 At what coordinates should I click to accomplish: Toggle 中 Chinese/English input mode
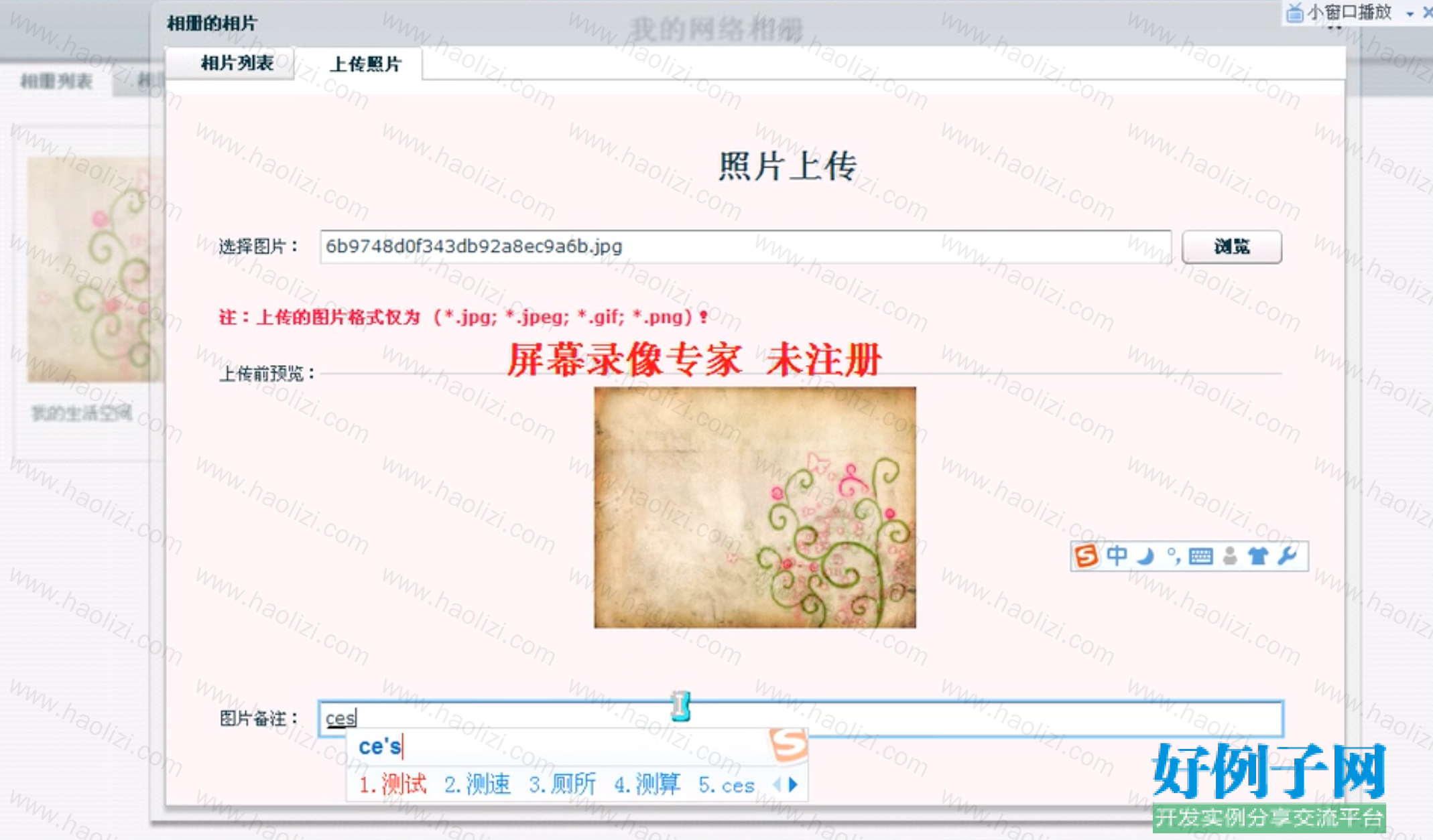1117,556
